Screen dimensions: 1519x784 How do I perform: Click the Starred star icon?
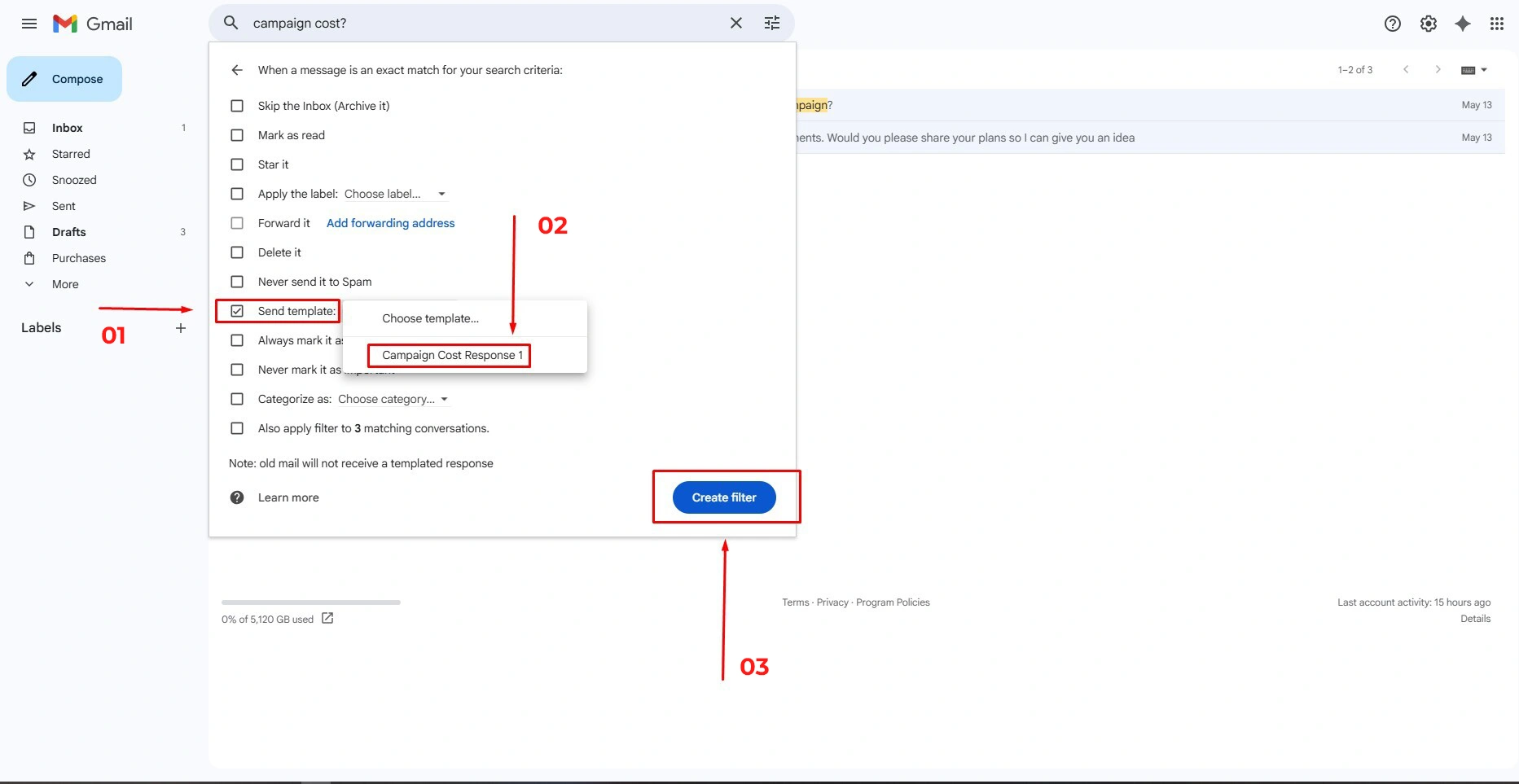coord(29,154)
